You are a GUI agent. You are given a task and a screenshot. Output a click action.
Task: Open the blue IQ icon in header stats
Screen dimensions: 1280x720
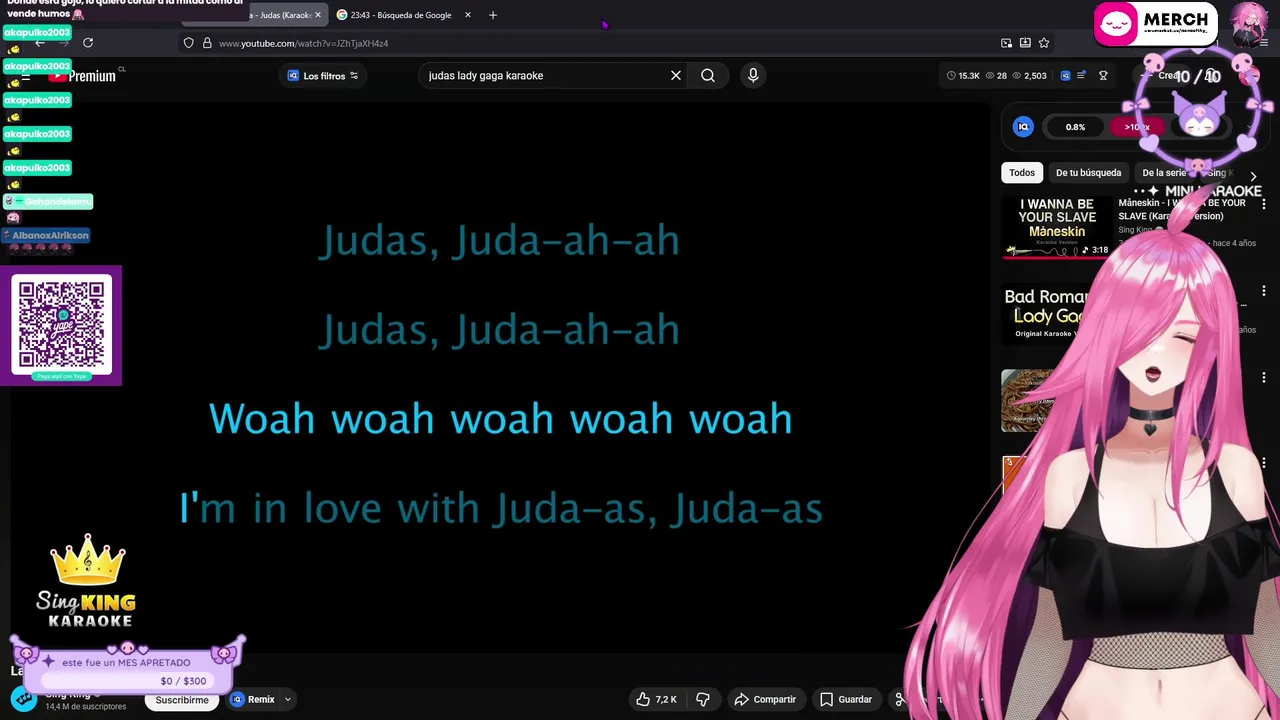[1065, 76]
